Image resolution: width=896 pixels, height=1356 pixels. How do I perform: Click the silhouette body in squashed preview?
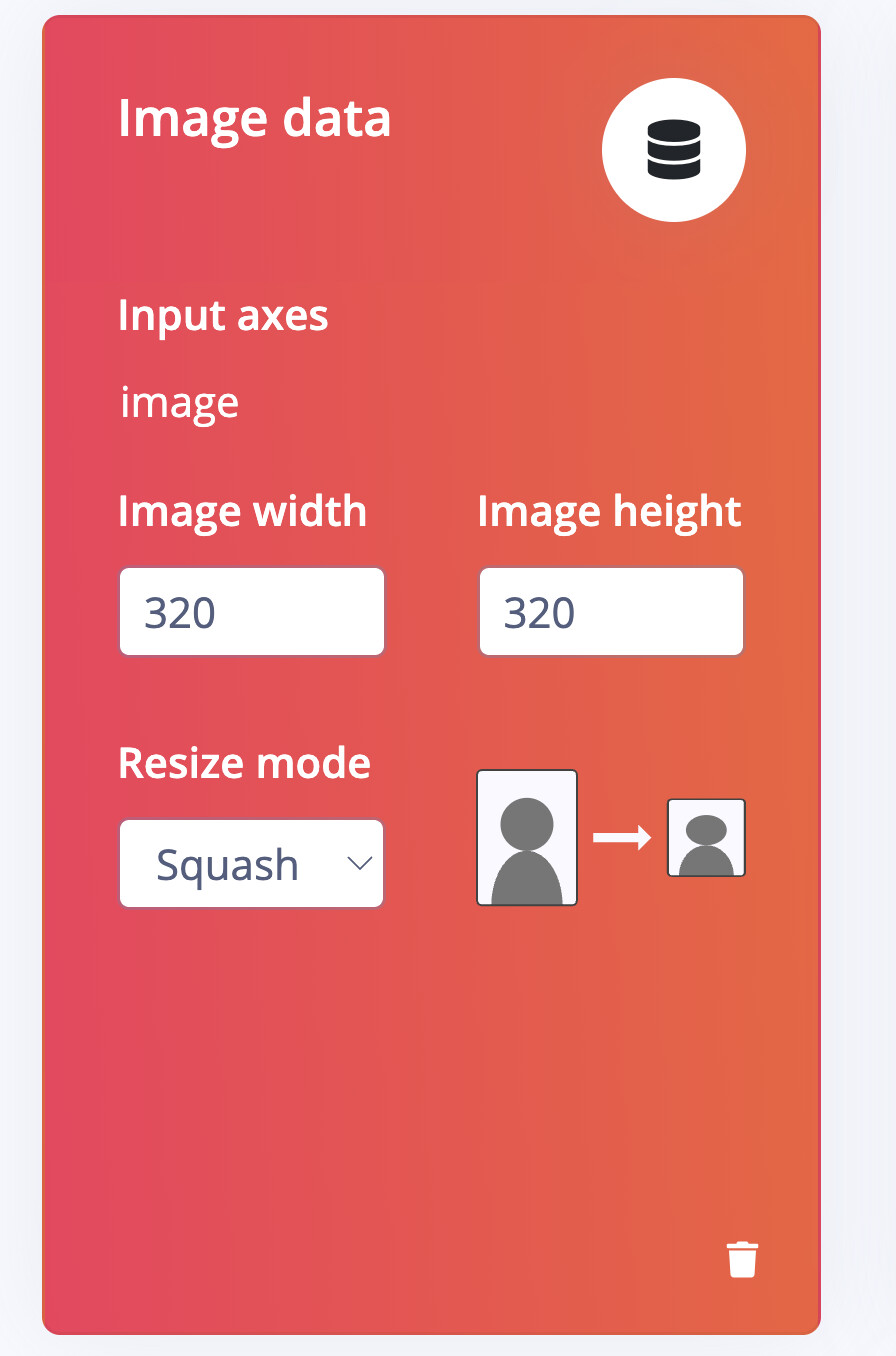tap(707, 862)
